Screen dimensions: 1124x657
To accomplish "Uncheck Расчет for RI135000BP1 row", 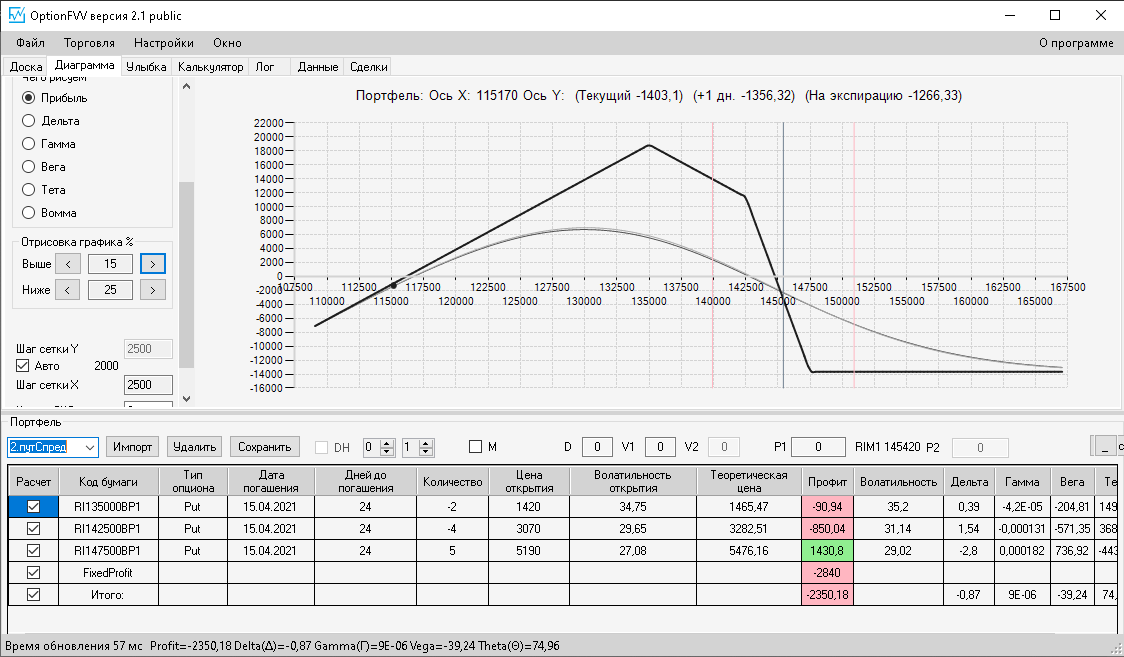I will (33, 507).
